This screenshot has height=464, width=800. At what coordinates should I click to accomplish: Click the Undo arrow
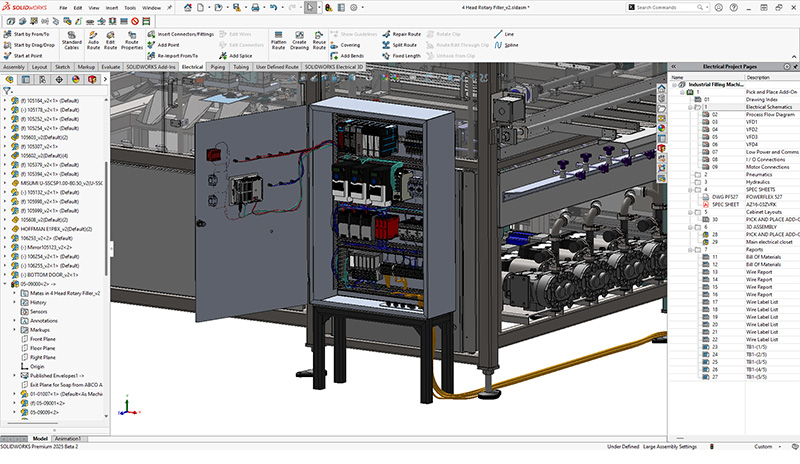click(x=273, y=7)
